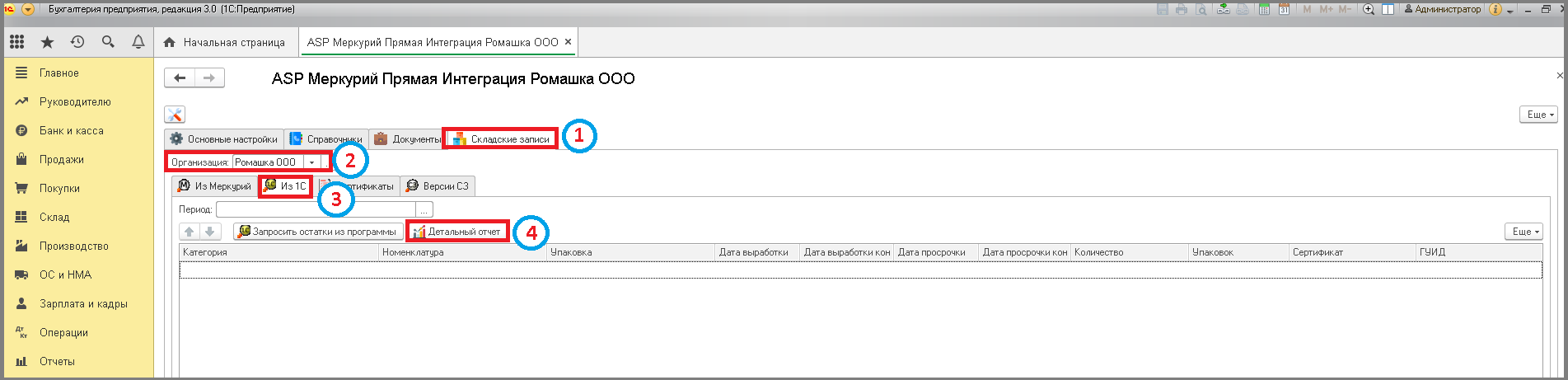Click the Дата выработки column header
Viewport: 1568px width, 380px height.
(x=757, y=252)
